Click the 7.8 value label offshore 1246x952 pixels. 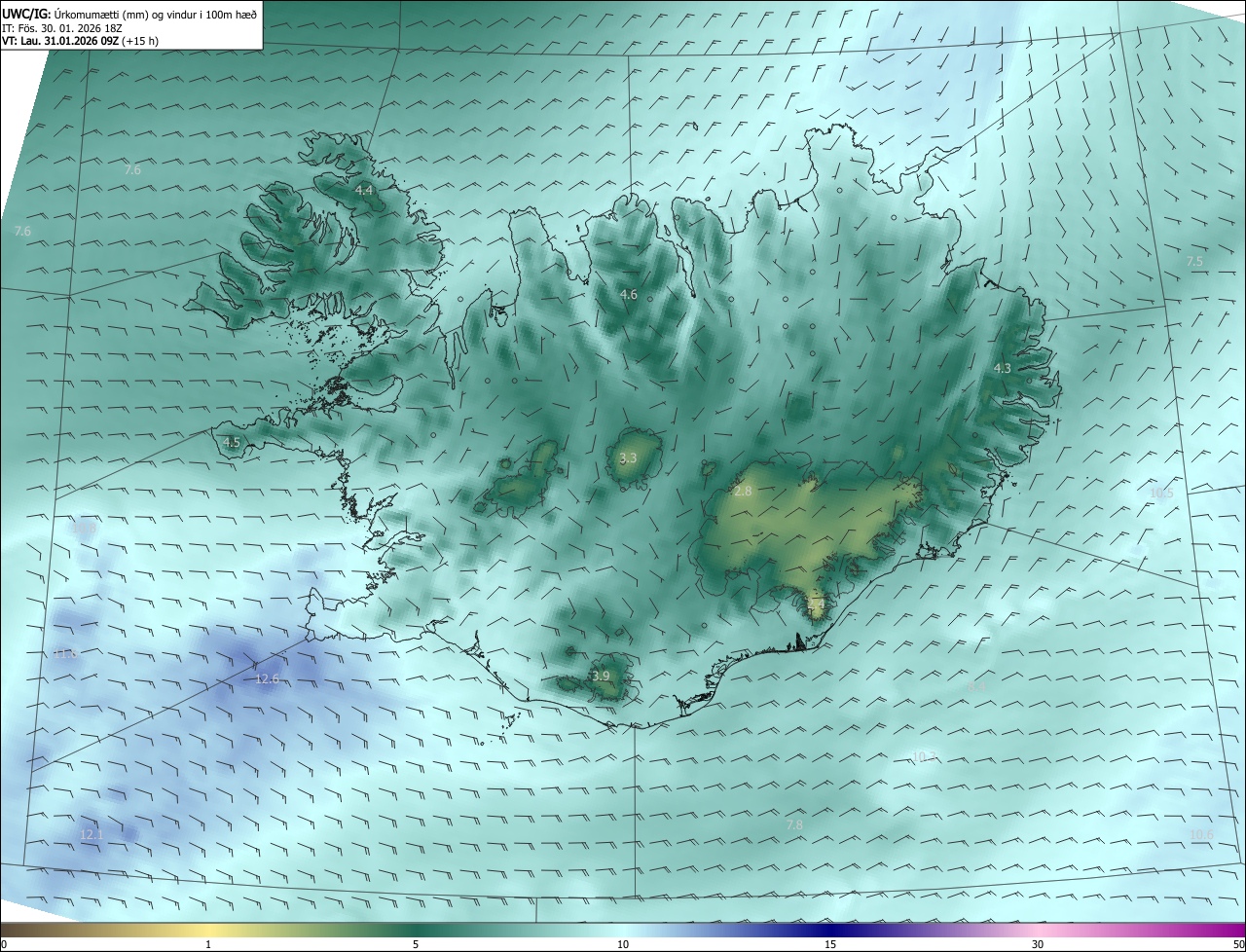tap(794, 824)
